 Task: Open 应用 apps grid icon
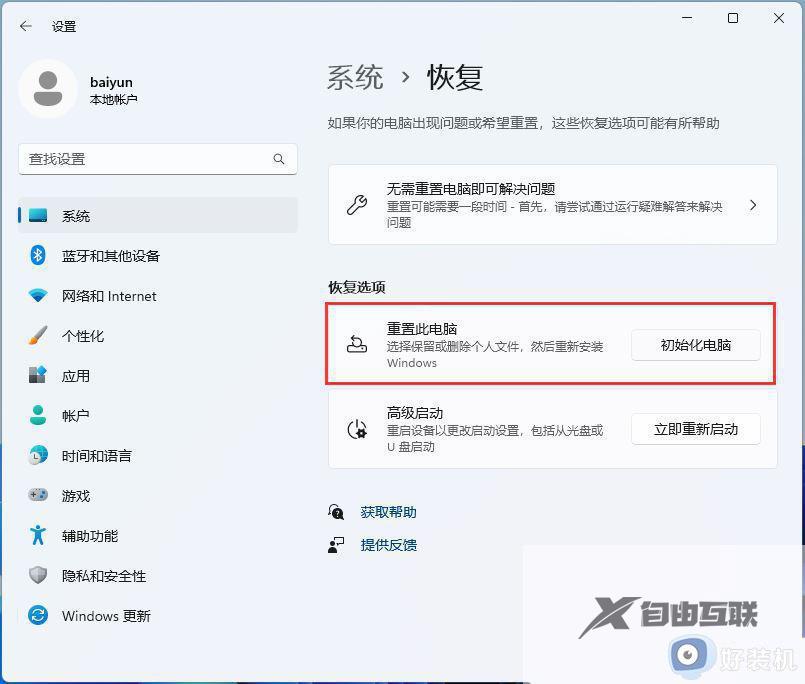(38, 376)
